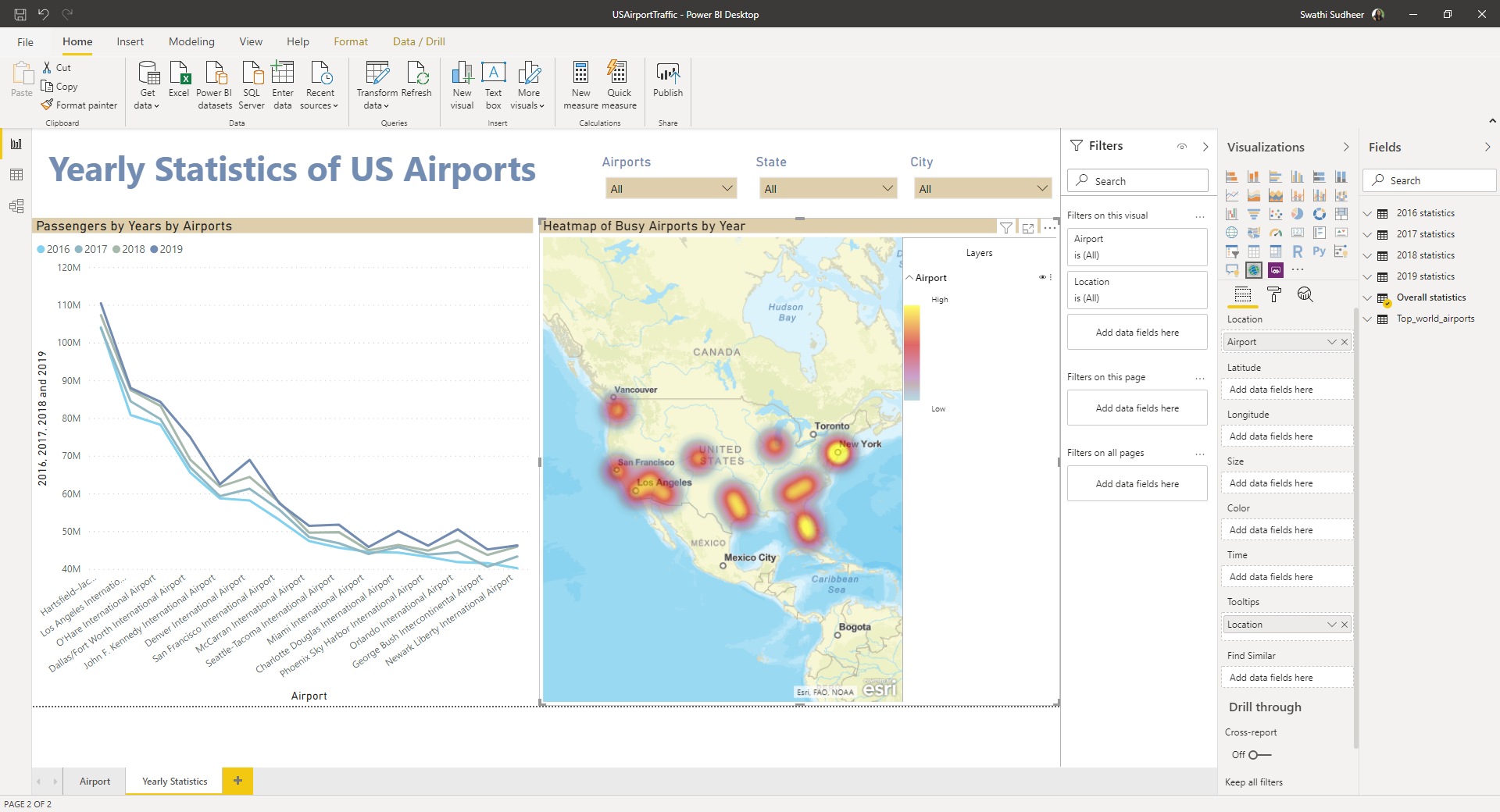Switch to Data view in left sidebar
Viewport: 1500px width, 812px height.
(16, 175)
